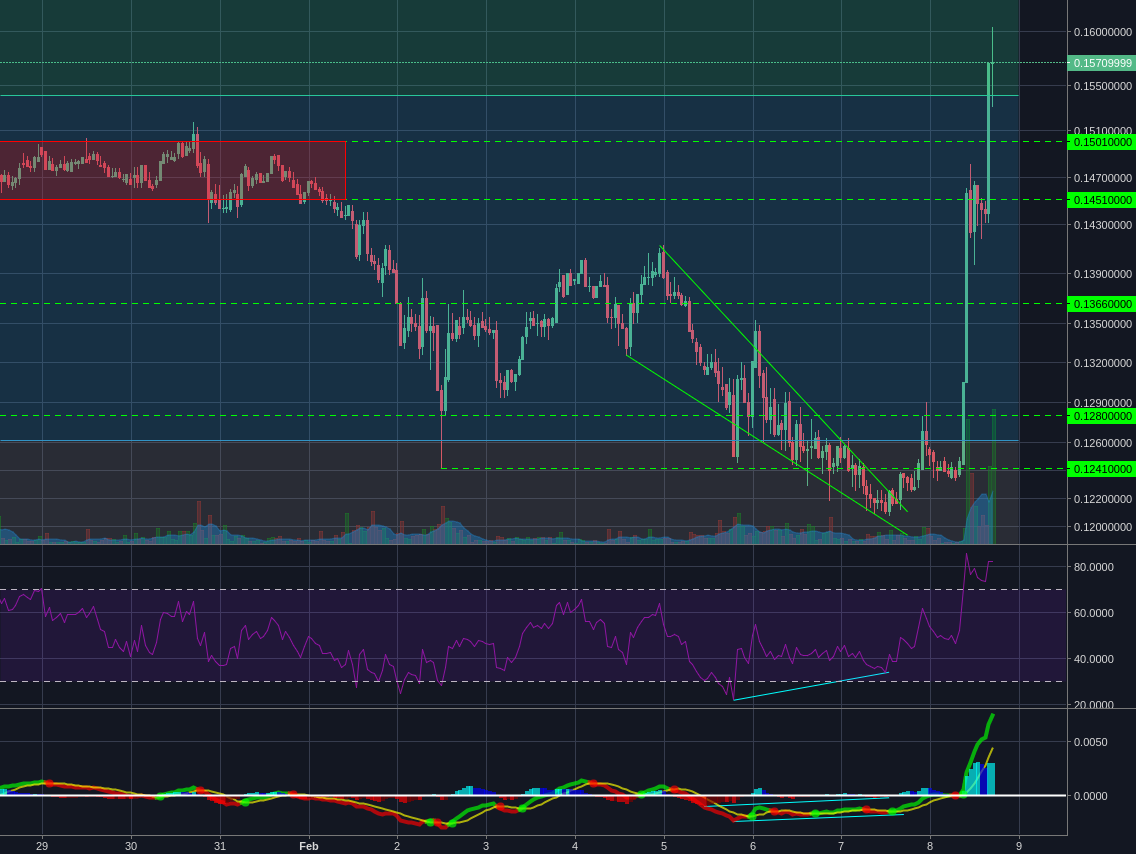Click the 0.12600000 price axis tick
1136x854 pixels.
coord(1103,443)
